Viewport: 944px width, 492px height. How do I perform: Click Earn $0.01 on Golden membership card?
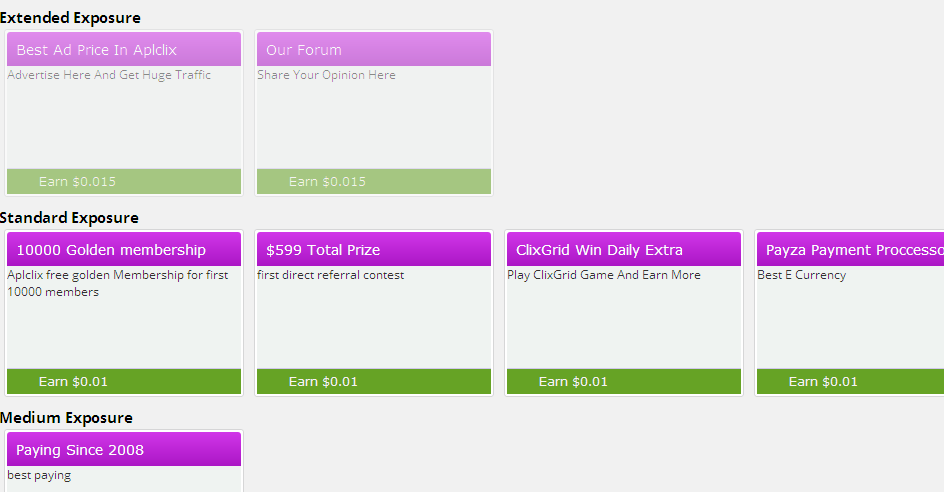tap(73, 382)
